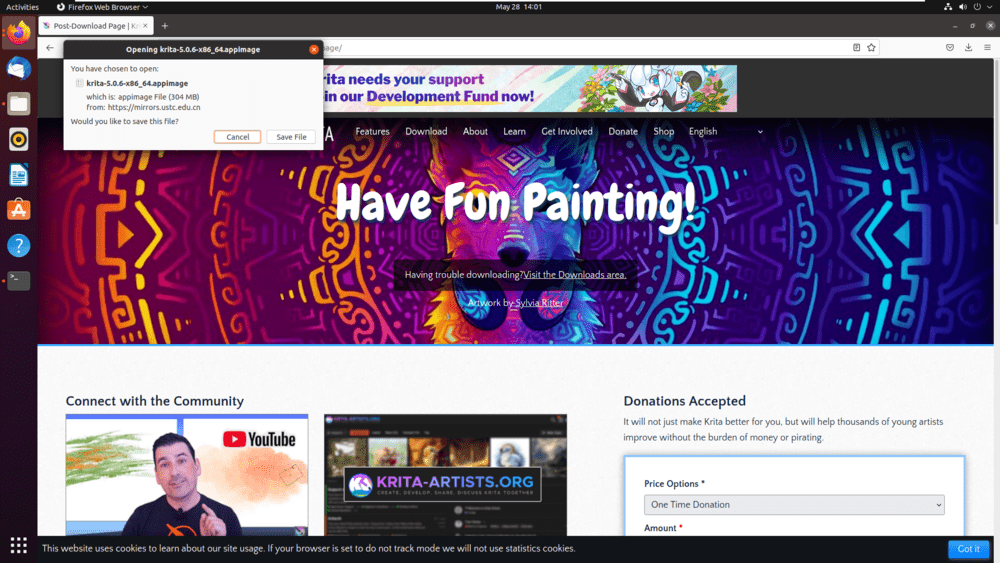Click Cancel in the download dialog
The image size is (1000, 563).
point(237,137)
